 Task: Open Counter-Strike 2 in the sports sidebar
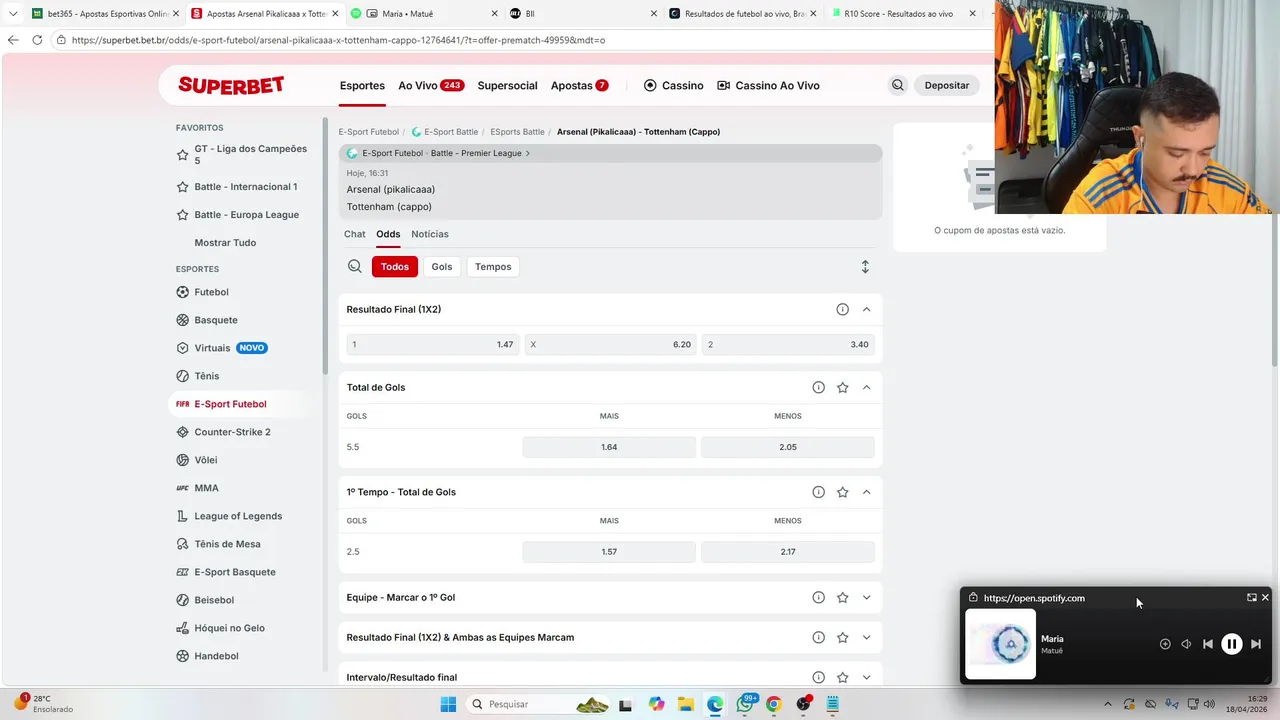tap(232, 432)
